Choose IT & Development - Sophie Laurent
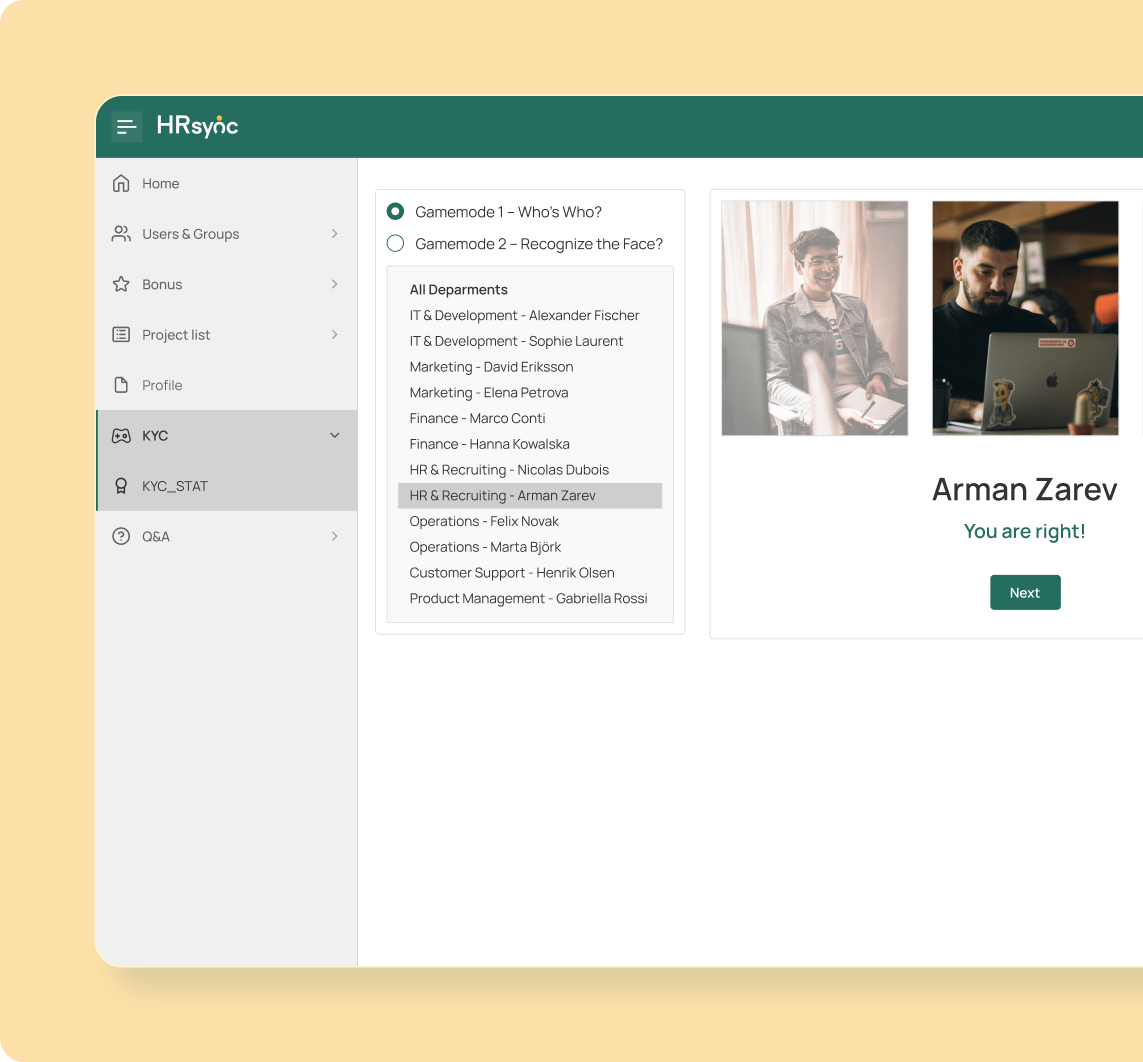 [530, 341]
